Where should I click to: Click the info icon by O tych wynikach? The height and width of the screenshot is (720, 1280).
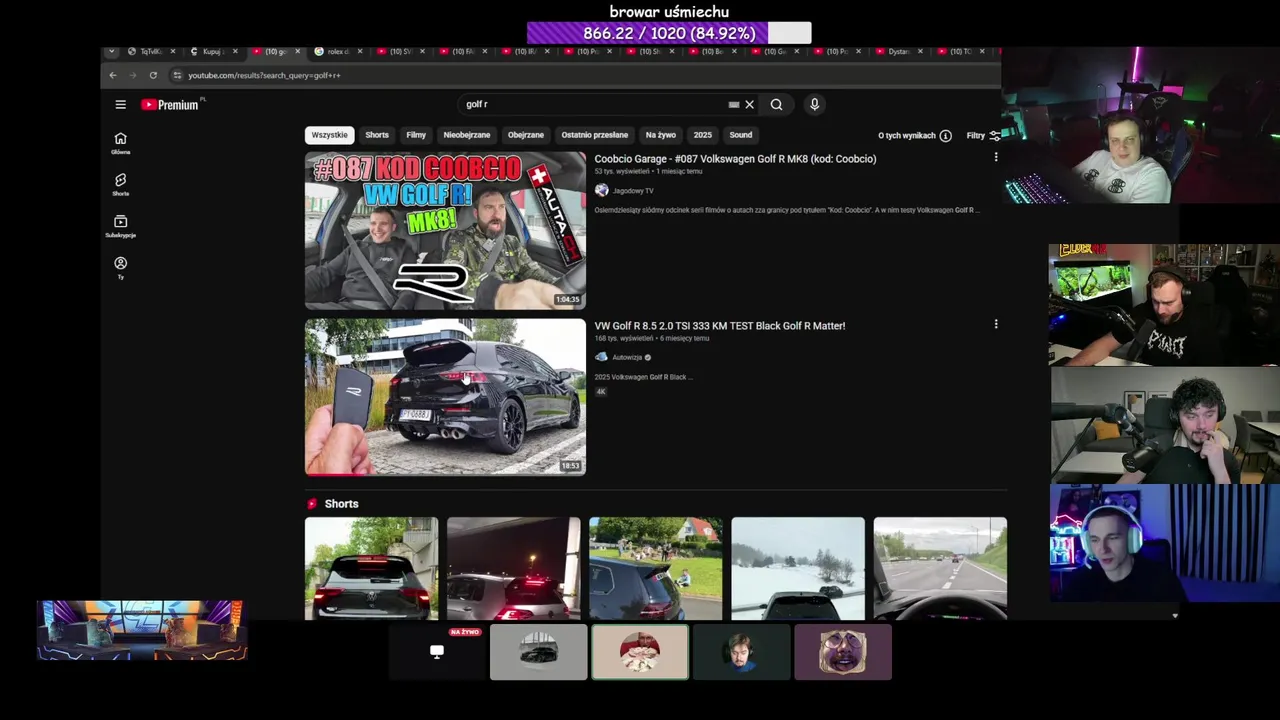945,135
